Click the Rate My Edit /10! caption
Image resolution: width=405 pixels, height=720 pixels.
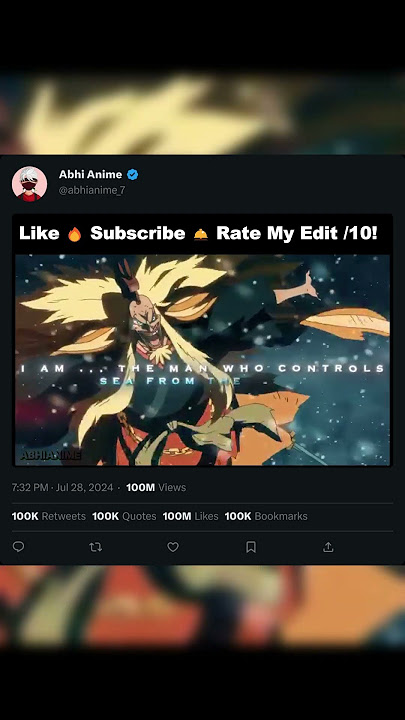click(297, 233)
